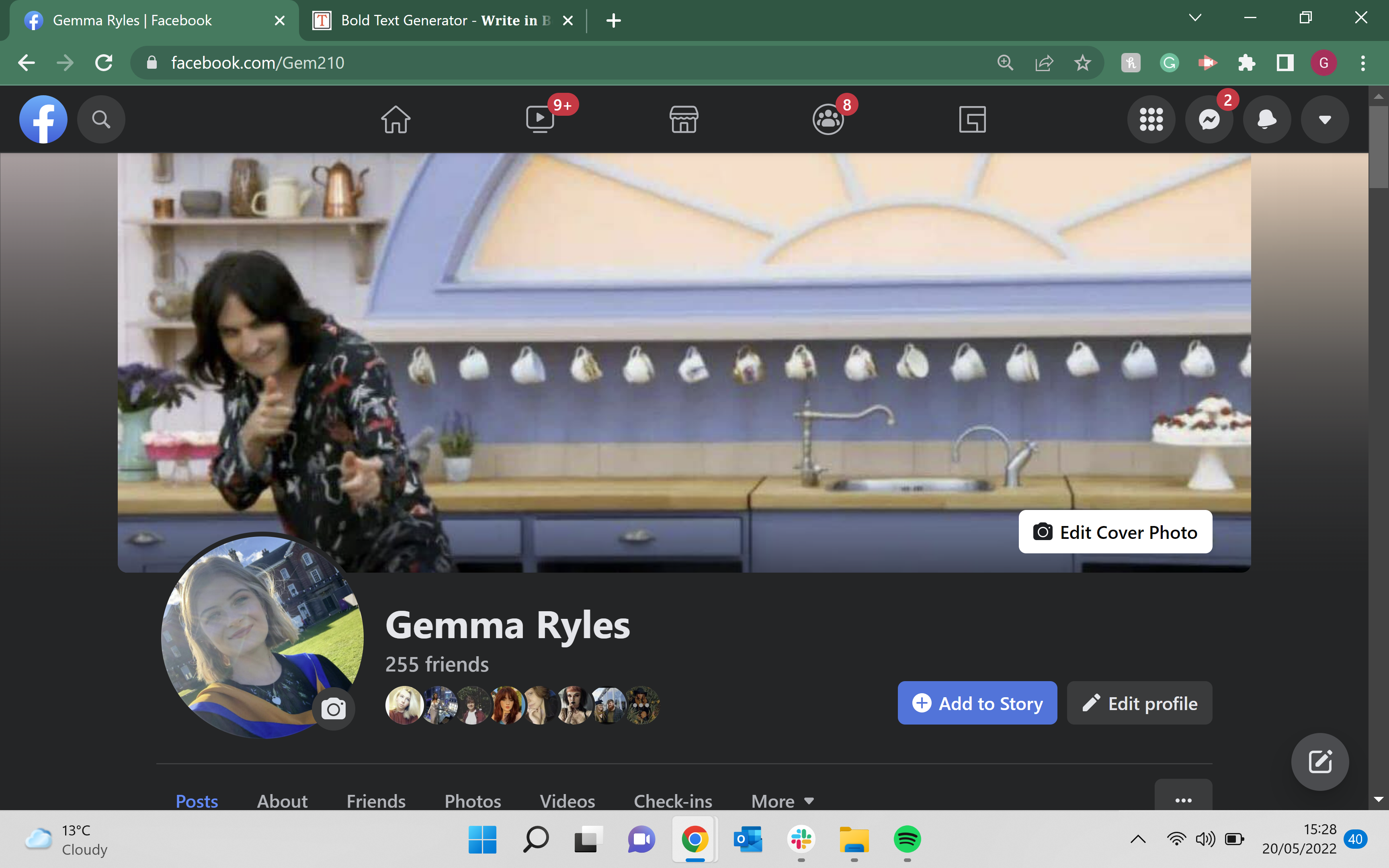
Task: Click the scrollbar down arrow
Action: [1379, 799]
